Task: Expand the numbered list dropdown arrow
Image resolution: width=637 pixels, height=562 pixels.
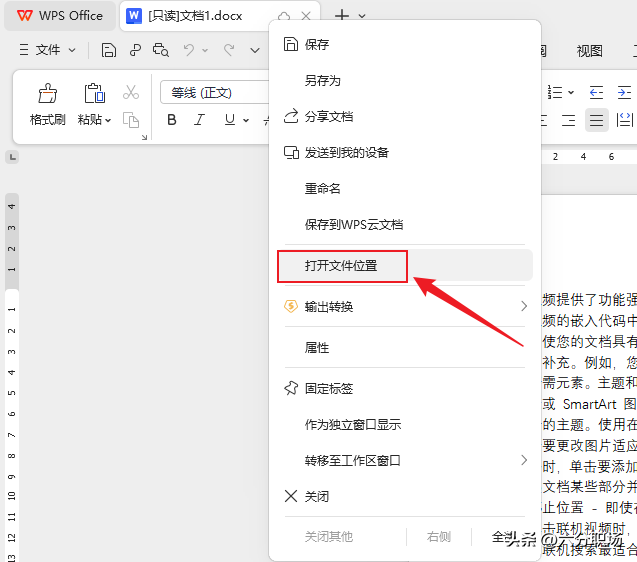Action: click(571, 93)
